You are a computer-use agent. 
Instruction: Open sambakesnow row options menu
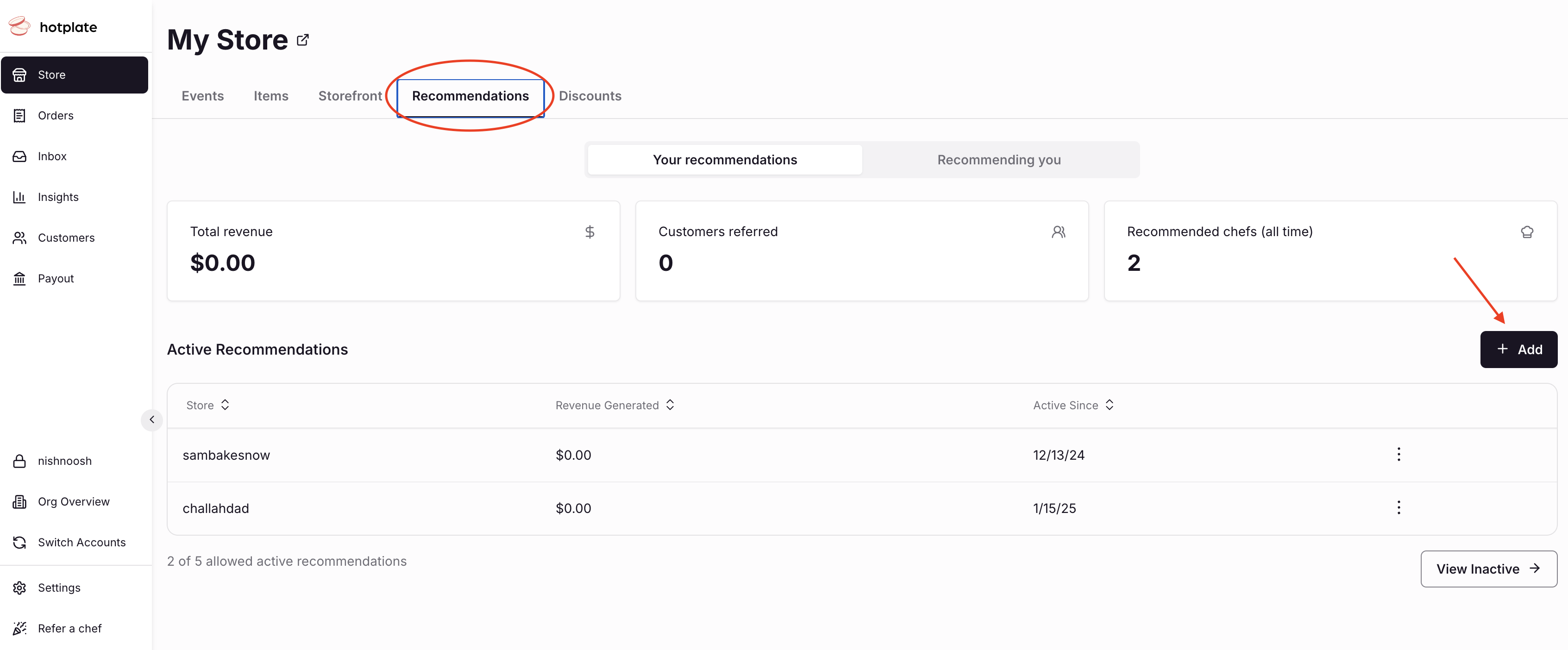[1398, 455]
